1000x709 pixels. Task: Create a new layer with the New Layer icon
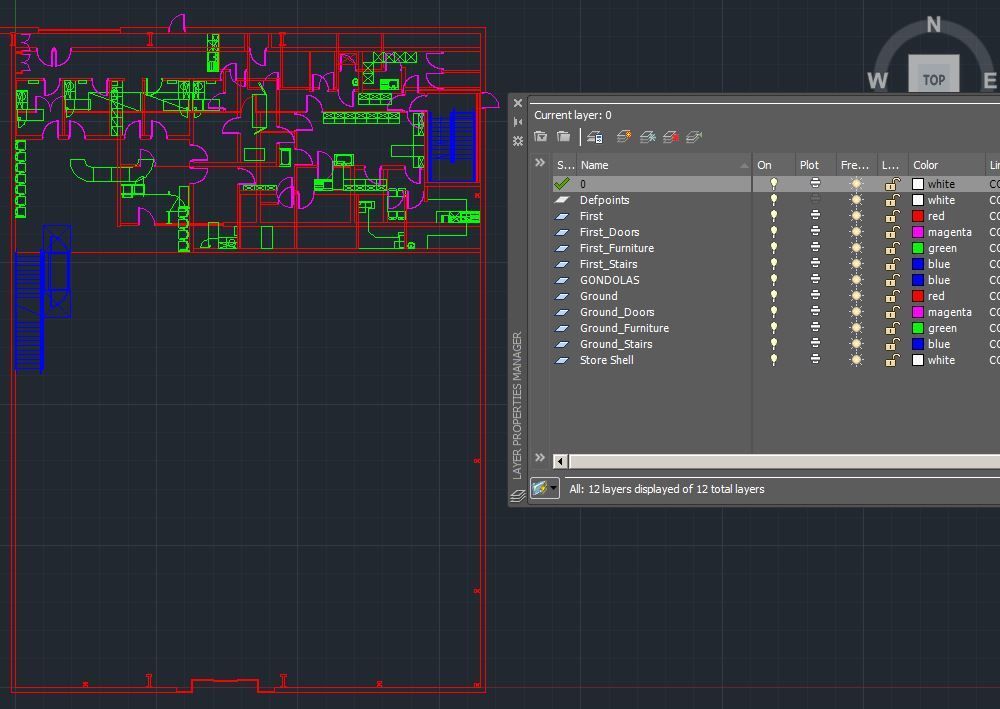point(624,136)
